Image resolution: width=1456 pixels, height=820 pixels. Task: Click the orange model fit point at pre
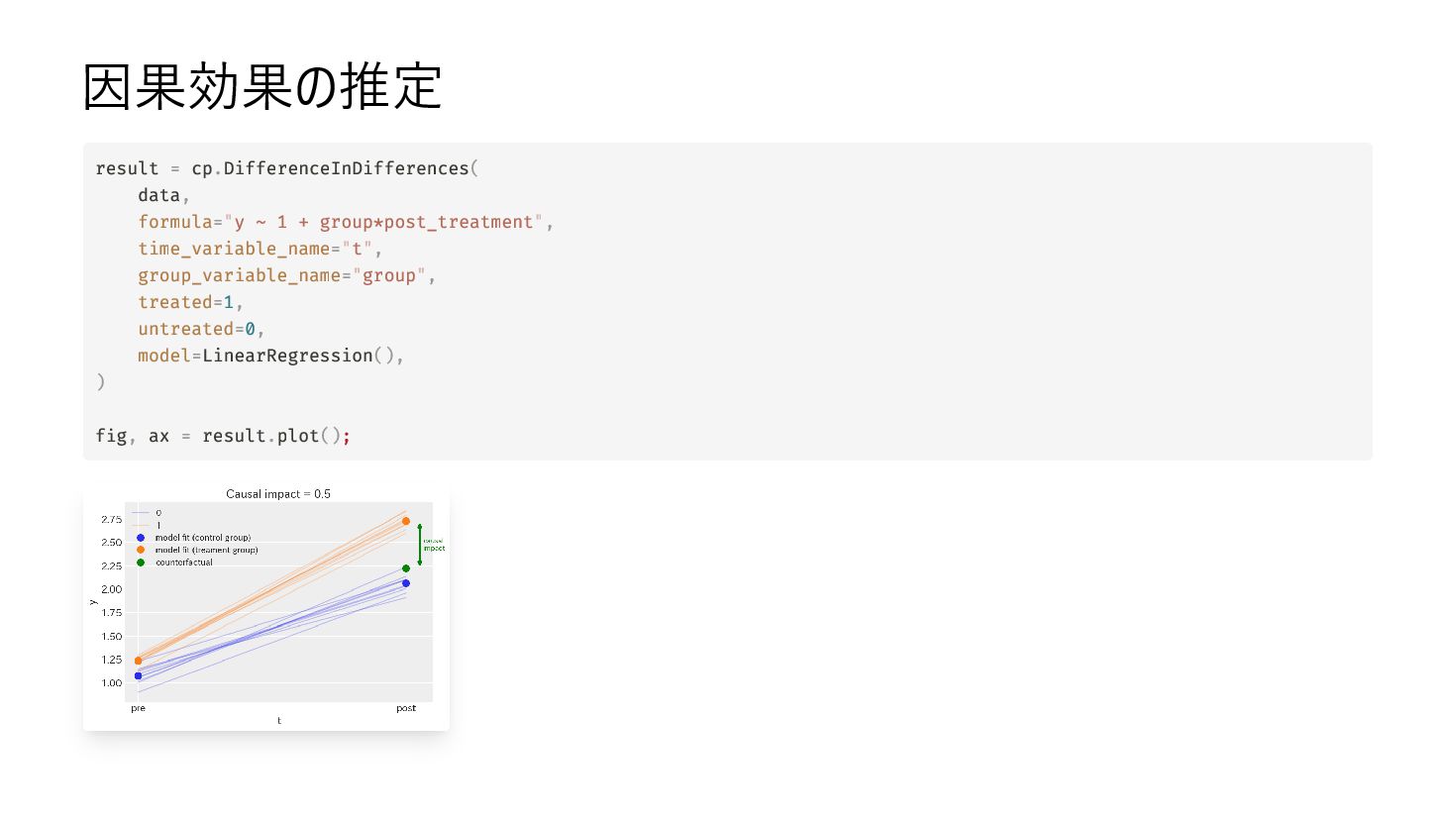[x=138, y=661]
